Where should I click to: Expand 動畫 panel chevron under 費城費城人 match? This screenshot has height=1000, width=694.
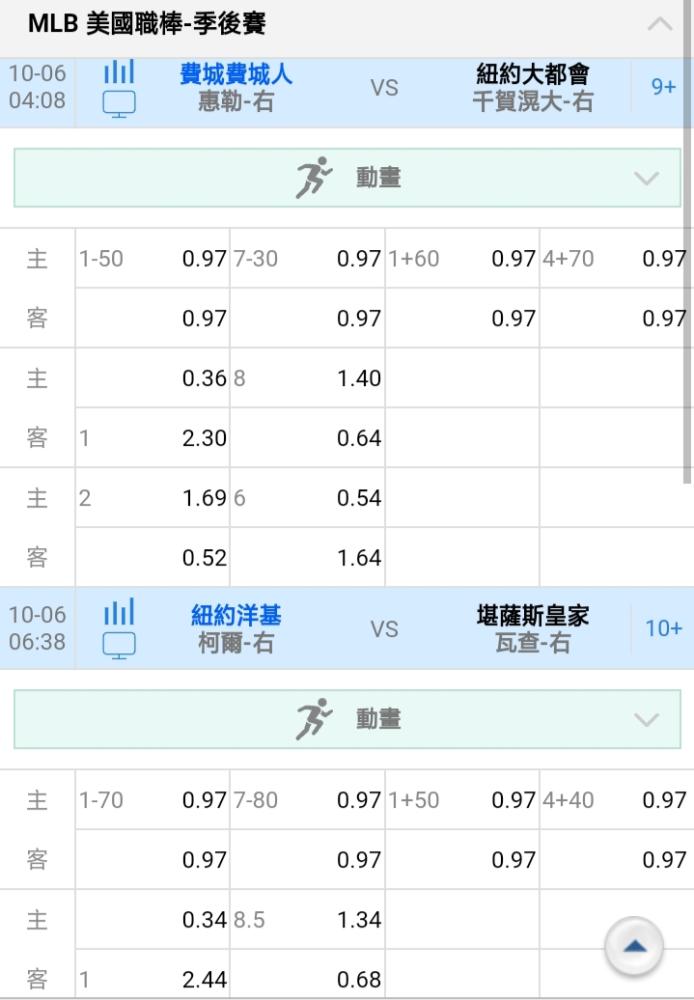click(647, 178)
